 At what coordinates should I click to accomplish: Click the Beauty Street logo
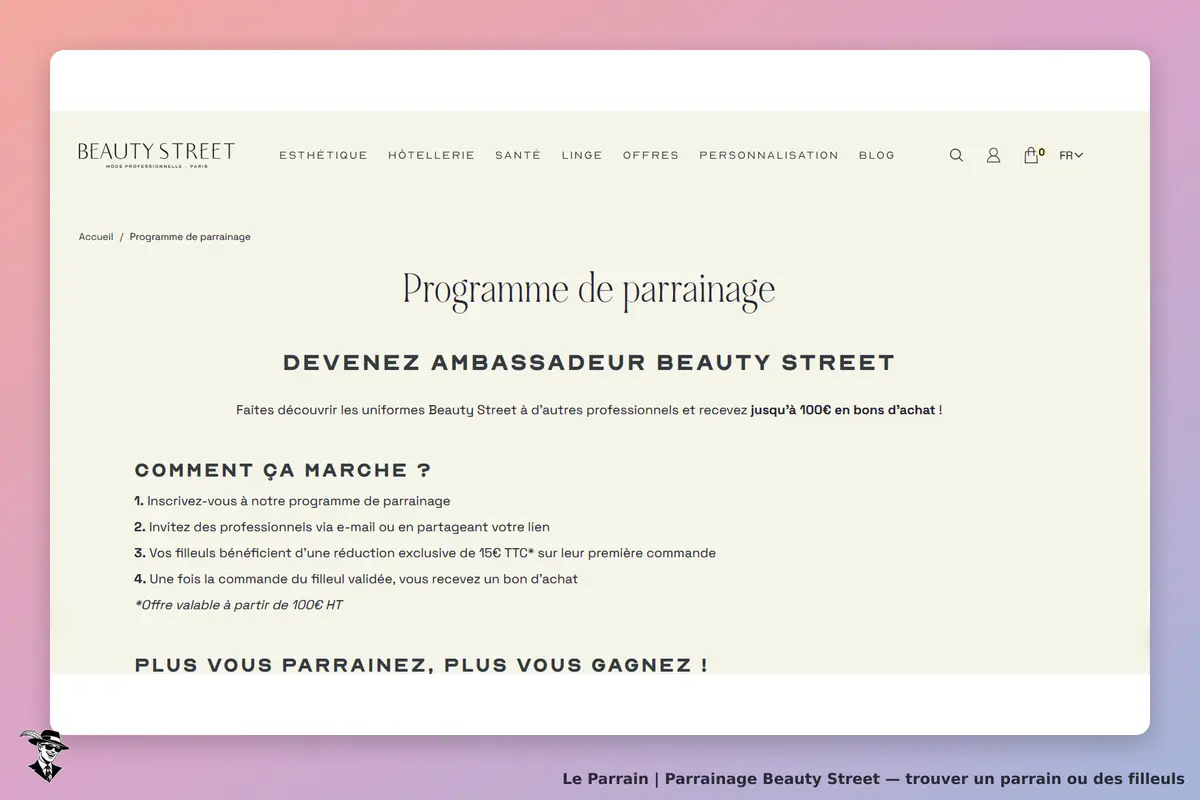[x=157, y=155]
